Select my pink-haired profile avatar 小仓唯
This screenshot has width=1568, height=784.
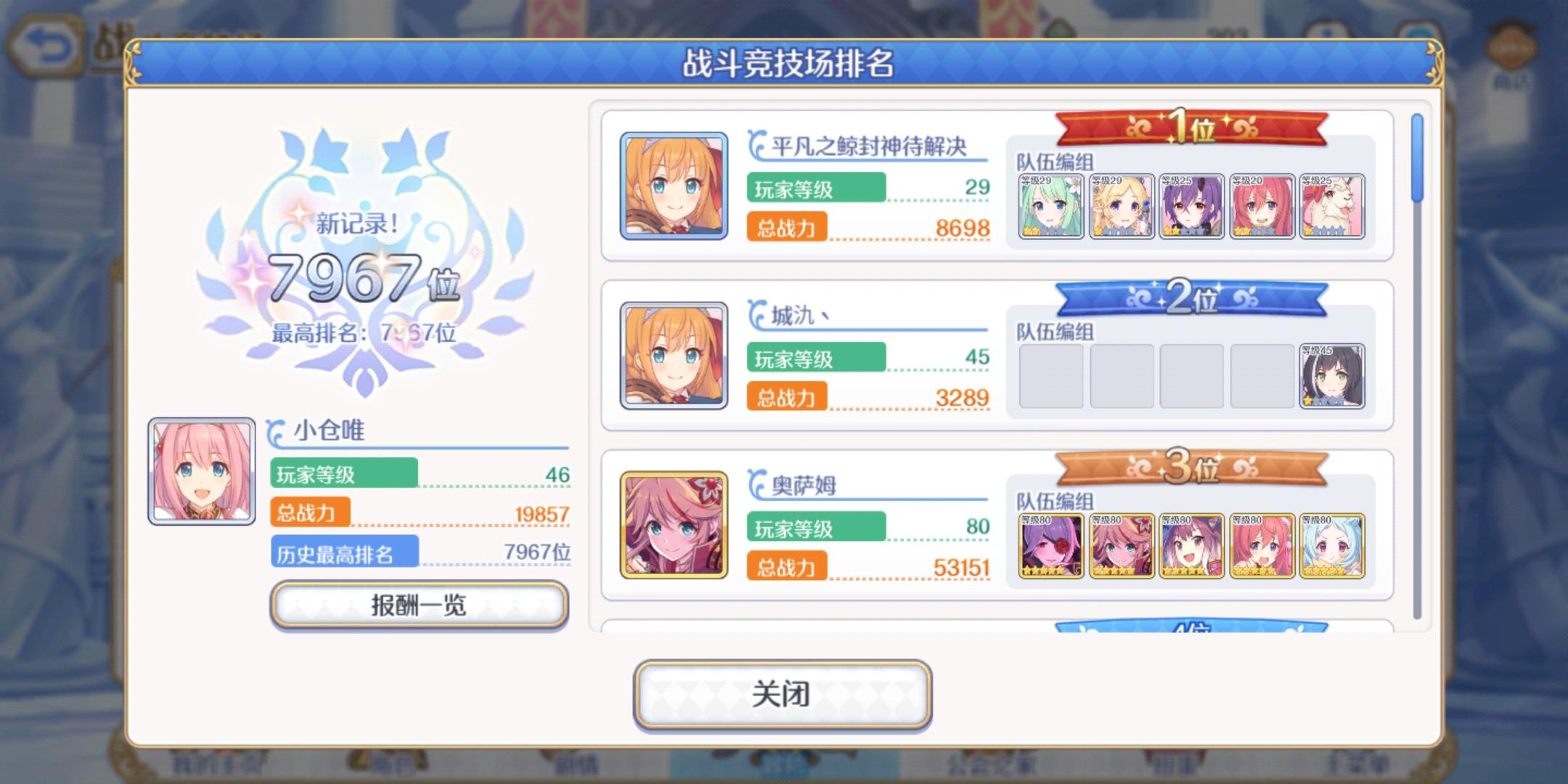(x=202, y=471)
